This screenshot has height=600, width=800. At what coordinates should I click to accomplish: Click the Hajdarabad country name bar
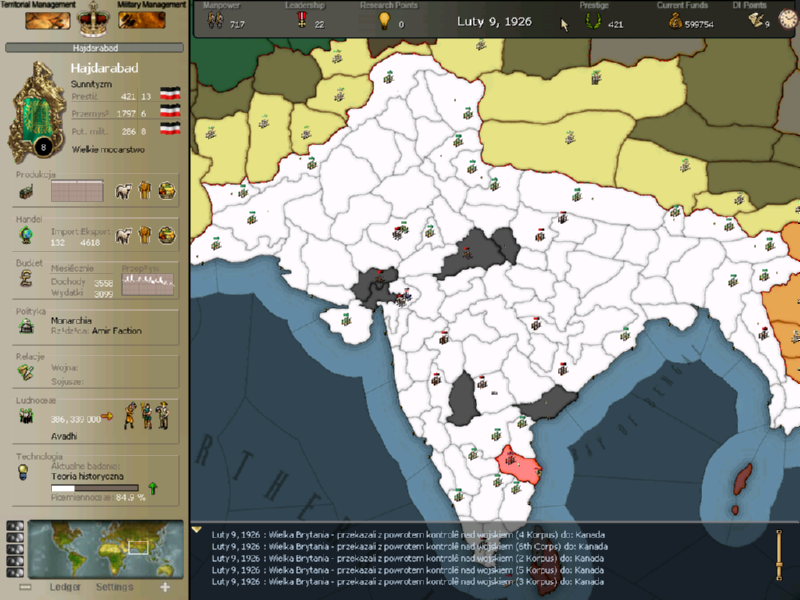94,48
